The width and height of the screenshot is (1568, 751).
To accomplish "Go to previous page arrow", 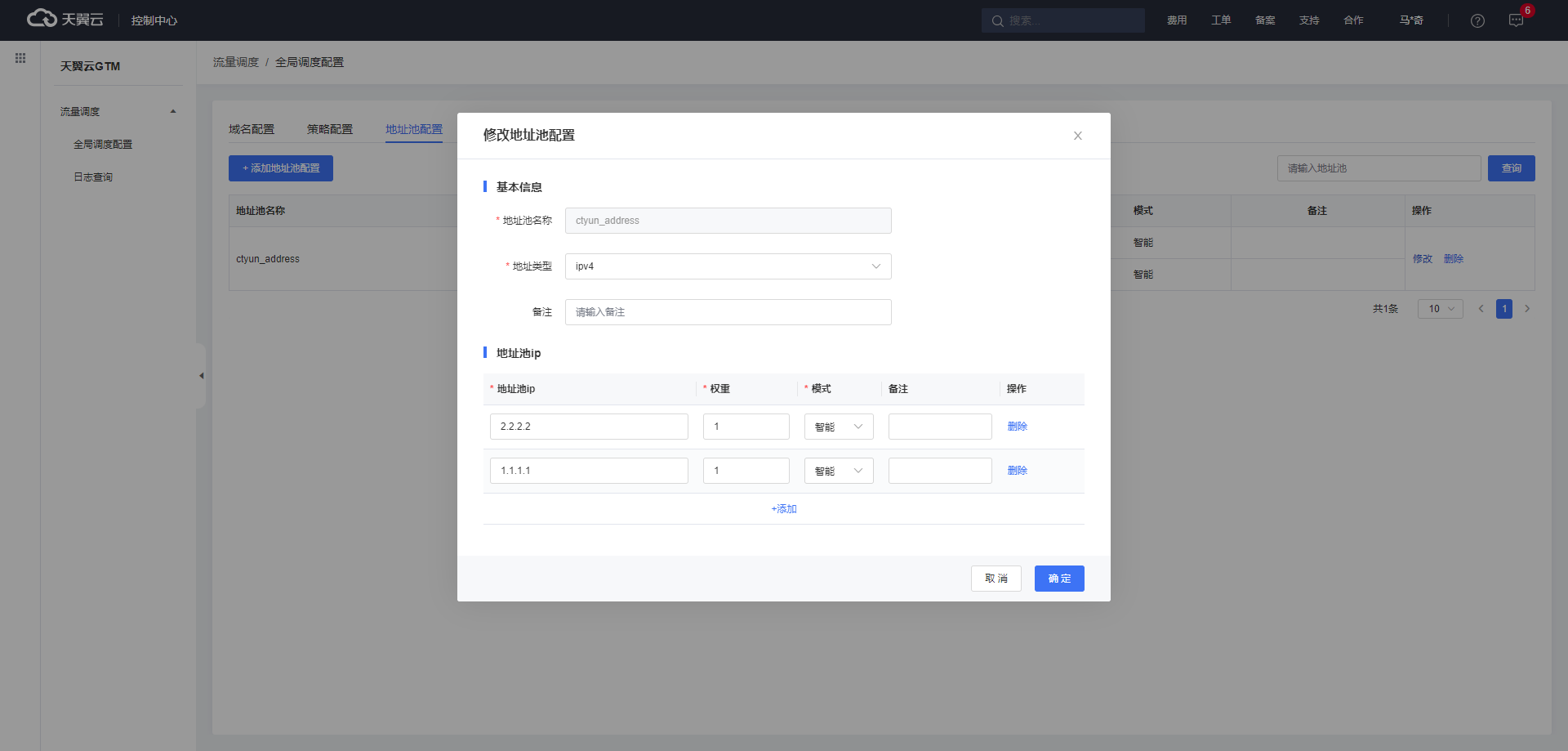I will point(1481,309).
